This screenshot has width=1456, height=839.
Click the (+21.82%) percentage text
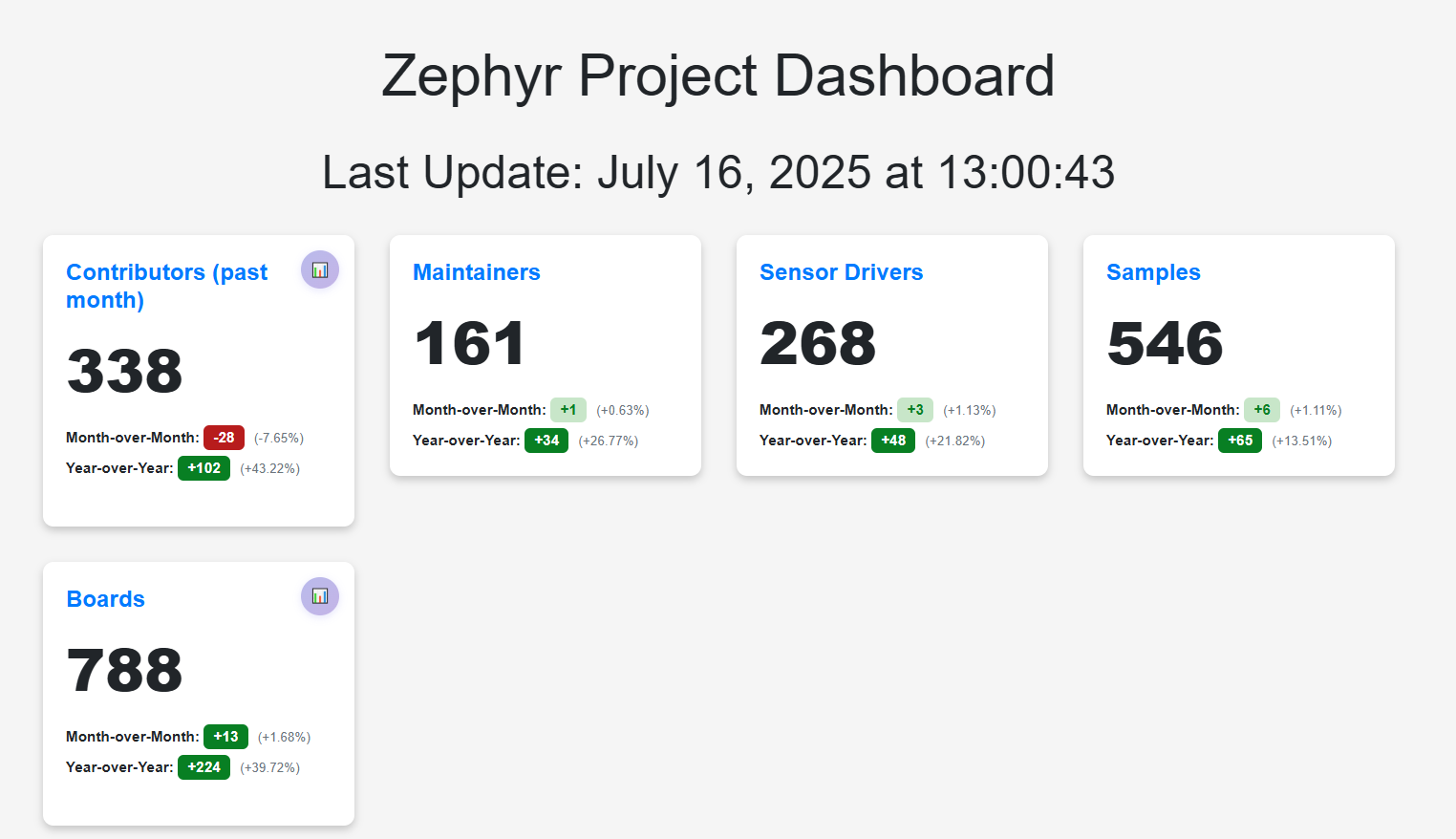pos(955,441)
